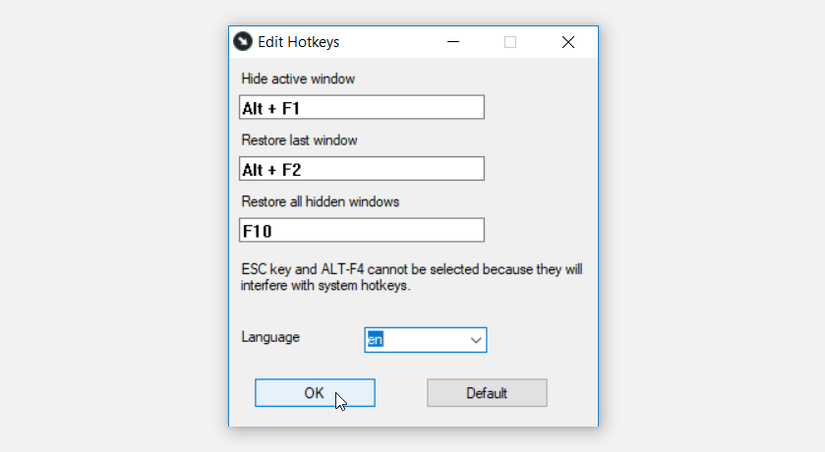The width and height of the screenshot is (825, 452).
Task: Expand the Language dropdown arrow
Action: point(475,340)
